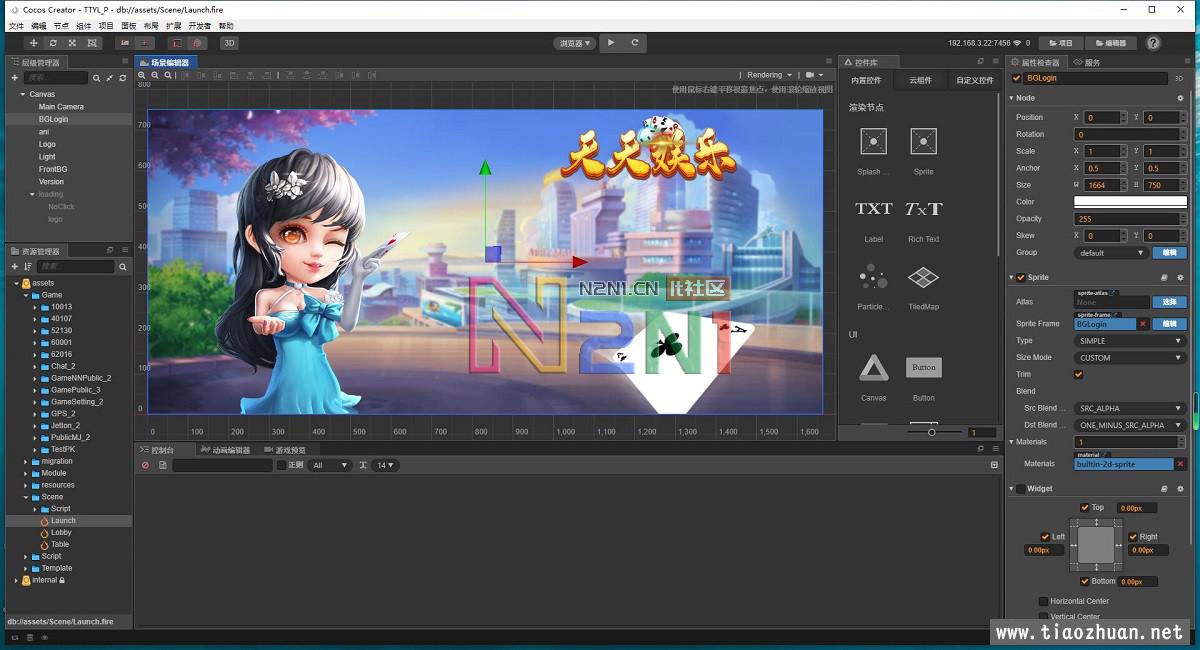Add a Particle node from the library
This screenshot has height=650, width=1200.
coord(873,276)
